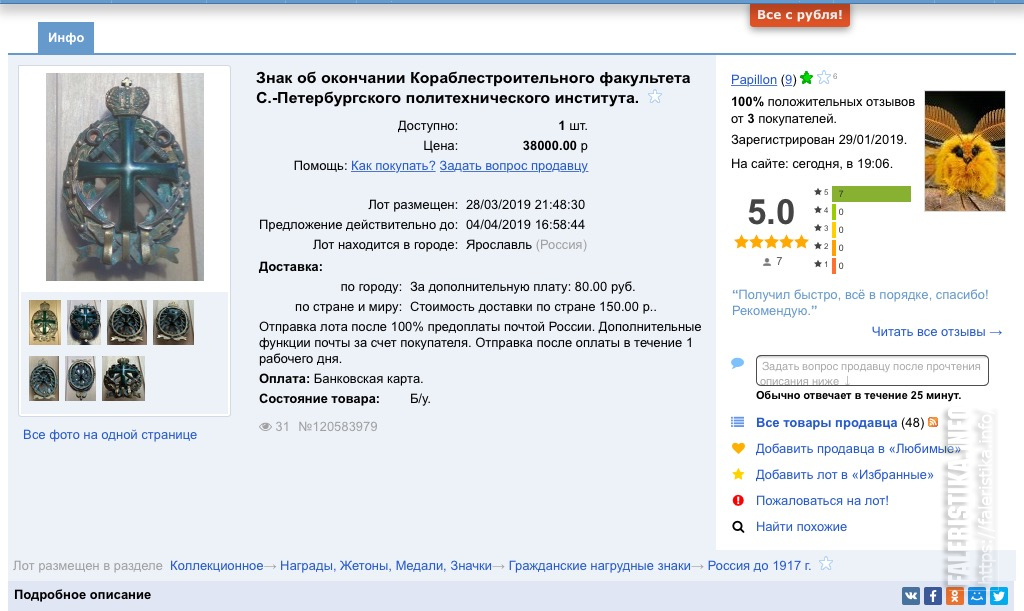Click the magnifier icon for Найти похожие

tap(738, 526)
